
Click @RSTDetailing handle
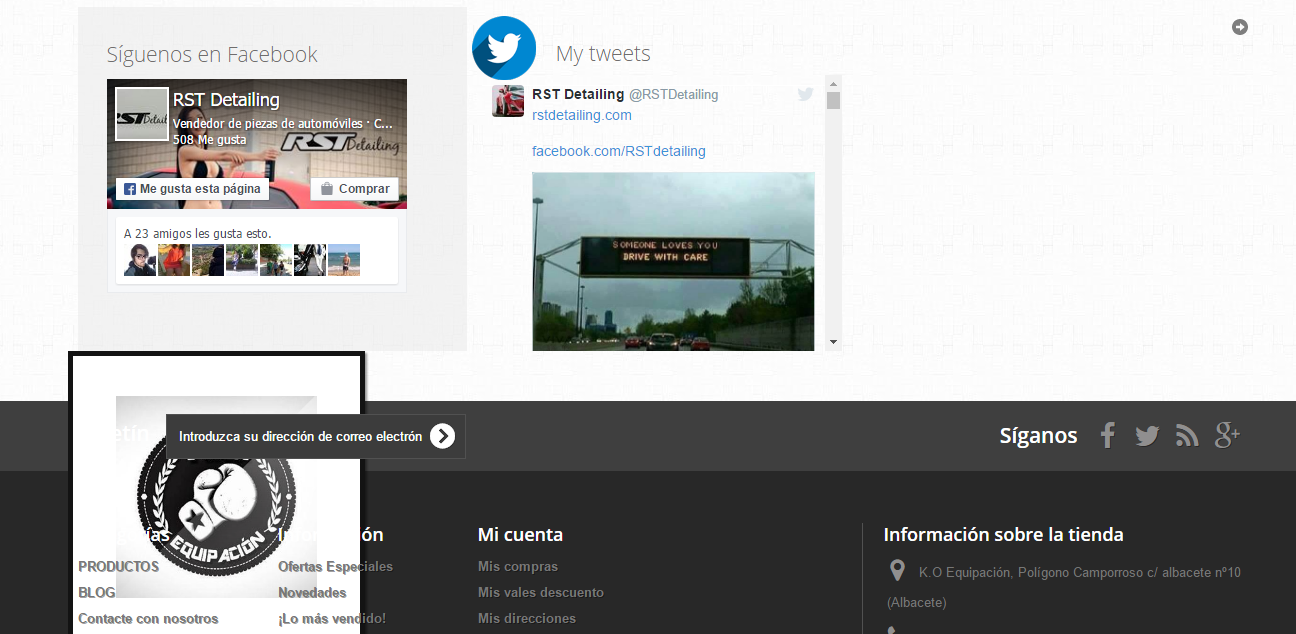tap(673, 94)
